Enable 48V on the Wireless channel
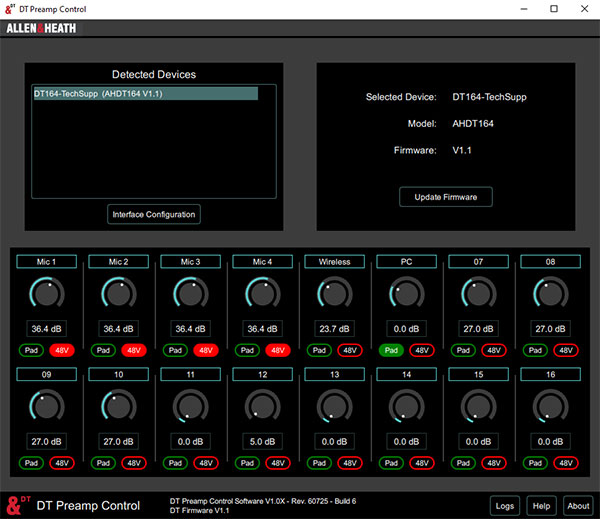This screenshot has height=519, width=600. [350, 350]
